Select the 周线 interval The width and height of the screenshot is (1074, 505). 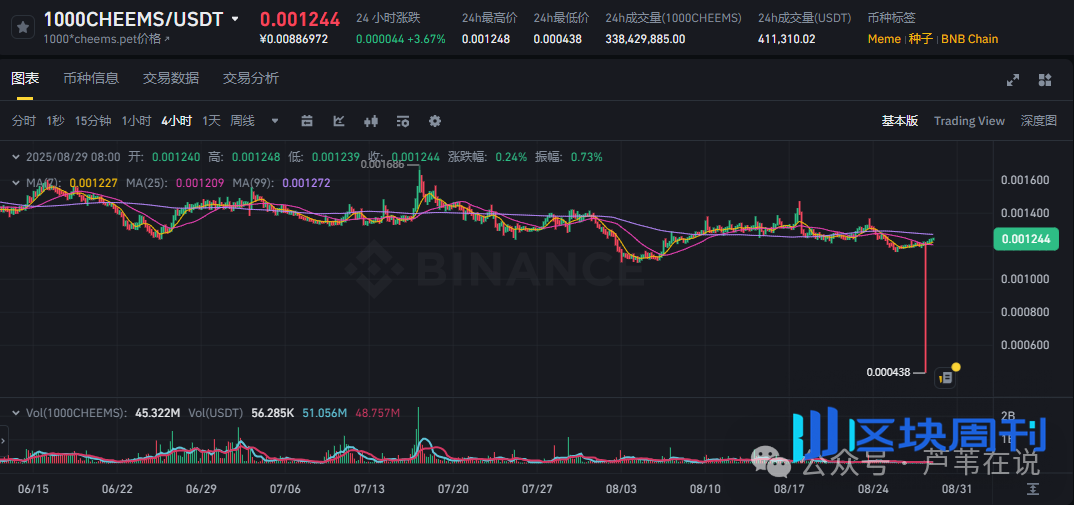242,121
